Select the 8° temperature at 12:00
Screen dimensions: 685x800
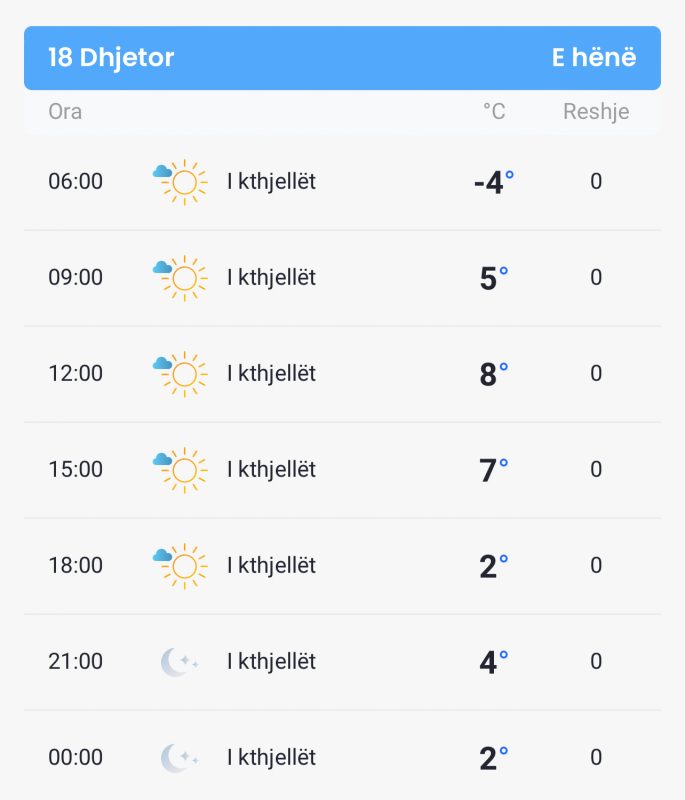click(x=494, y=374)
